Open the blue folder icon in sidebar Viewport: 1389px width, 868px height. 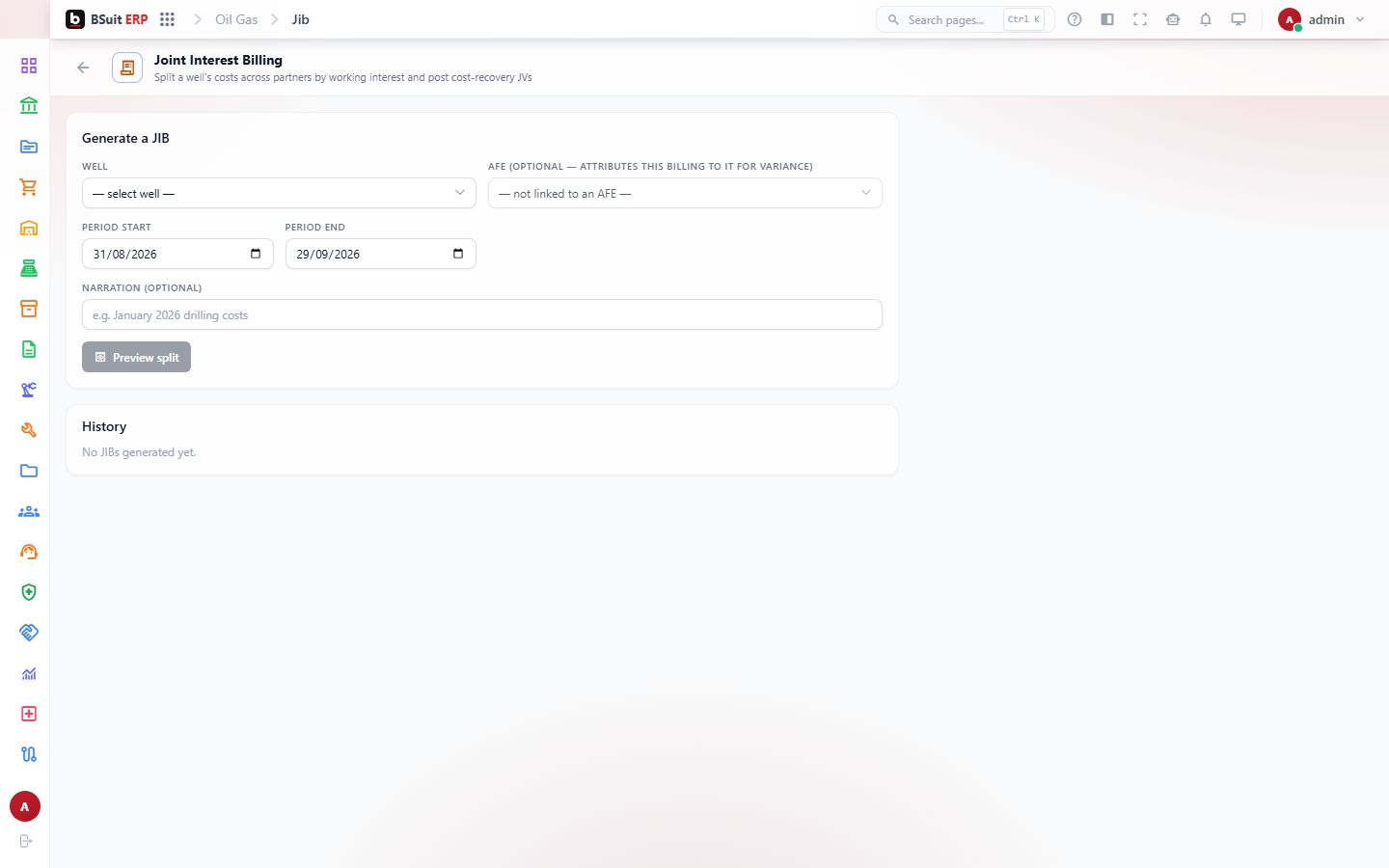point(29,471)
